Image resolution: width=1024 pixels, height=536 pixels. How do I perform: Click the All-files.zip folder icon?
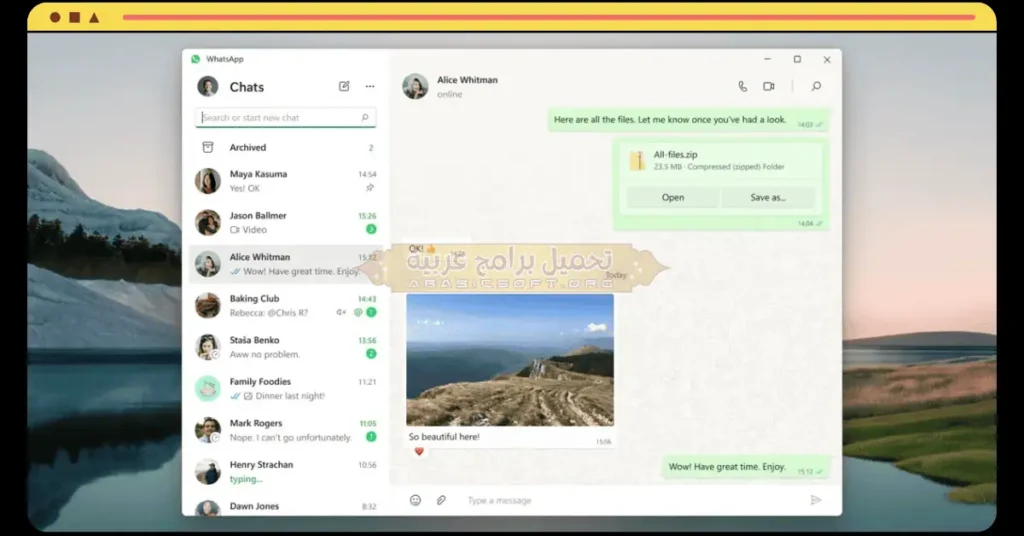pos(637,160)
